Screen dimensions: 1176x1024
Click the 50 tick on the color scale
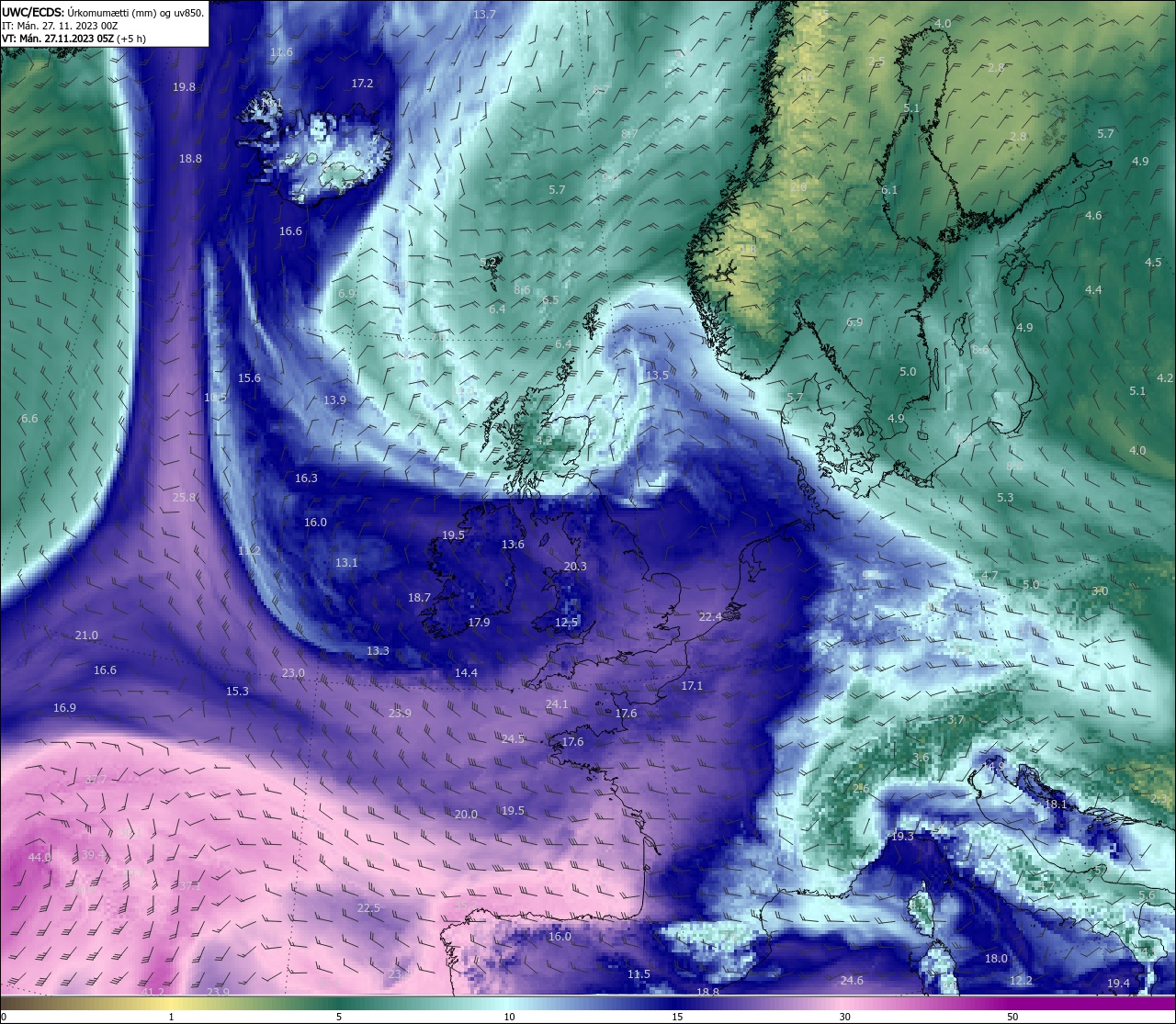(1012, 1017)
